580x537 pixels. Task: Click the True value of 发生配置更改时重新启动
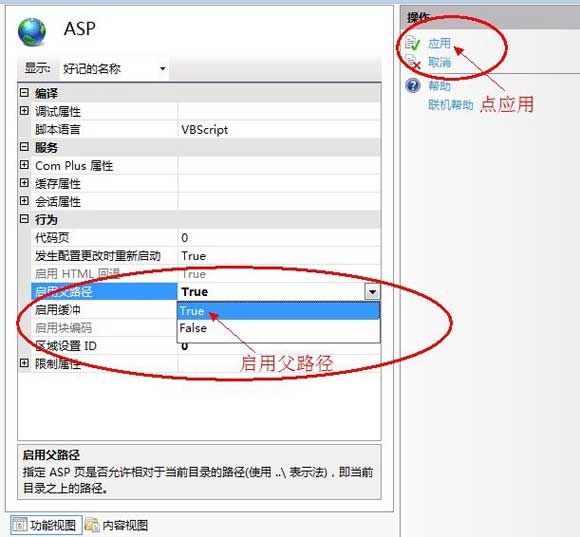tap(193, 256)
